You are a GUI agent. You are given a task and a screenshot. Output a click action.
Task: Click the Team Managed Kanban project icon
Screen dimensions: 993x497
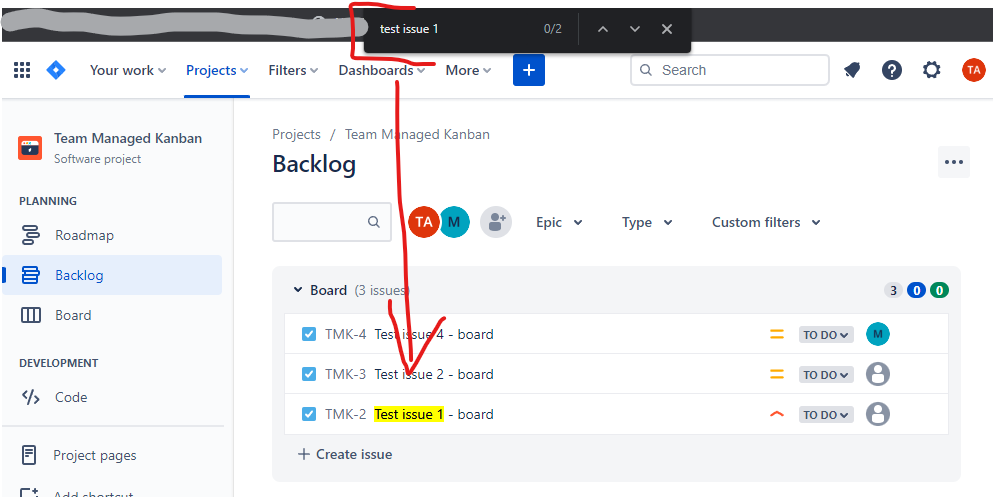tap(30, 148)
